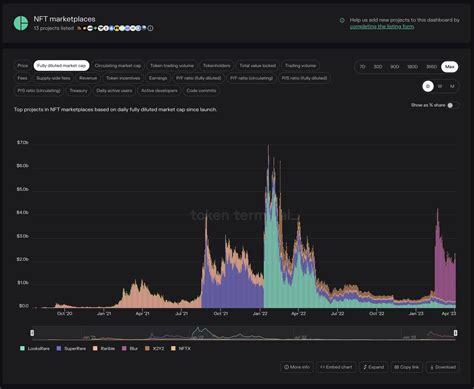
Task: Click the LooksRare legend color swatch
Action: pyautogui.click(x=22, y=348)
